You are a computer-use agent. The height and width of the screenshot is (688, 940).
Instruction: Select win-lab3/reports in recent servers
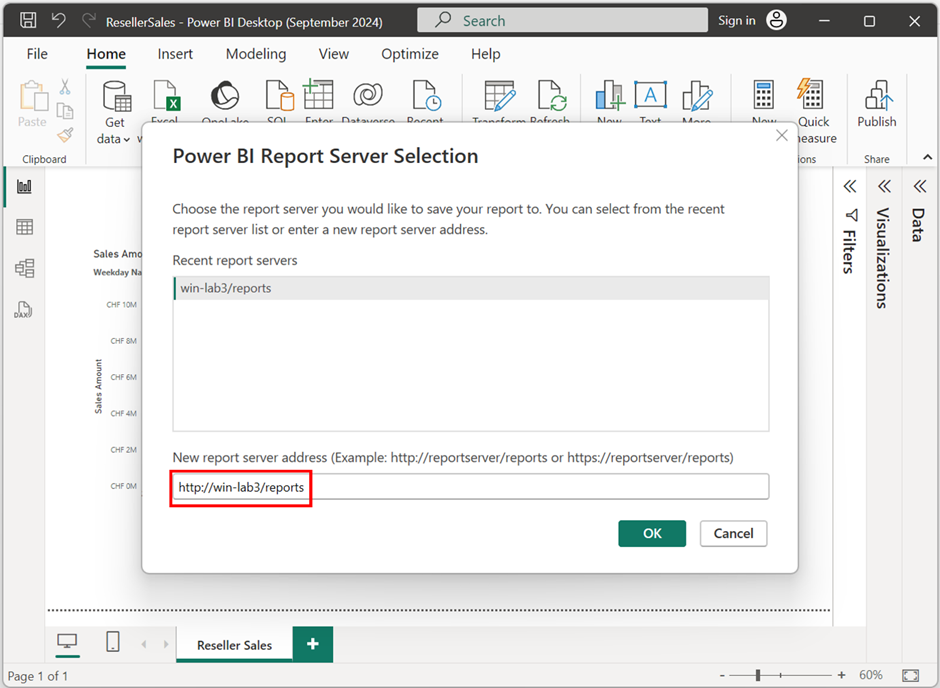point(471,288)
